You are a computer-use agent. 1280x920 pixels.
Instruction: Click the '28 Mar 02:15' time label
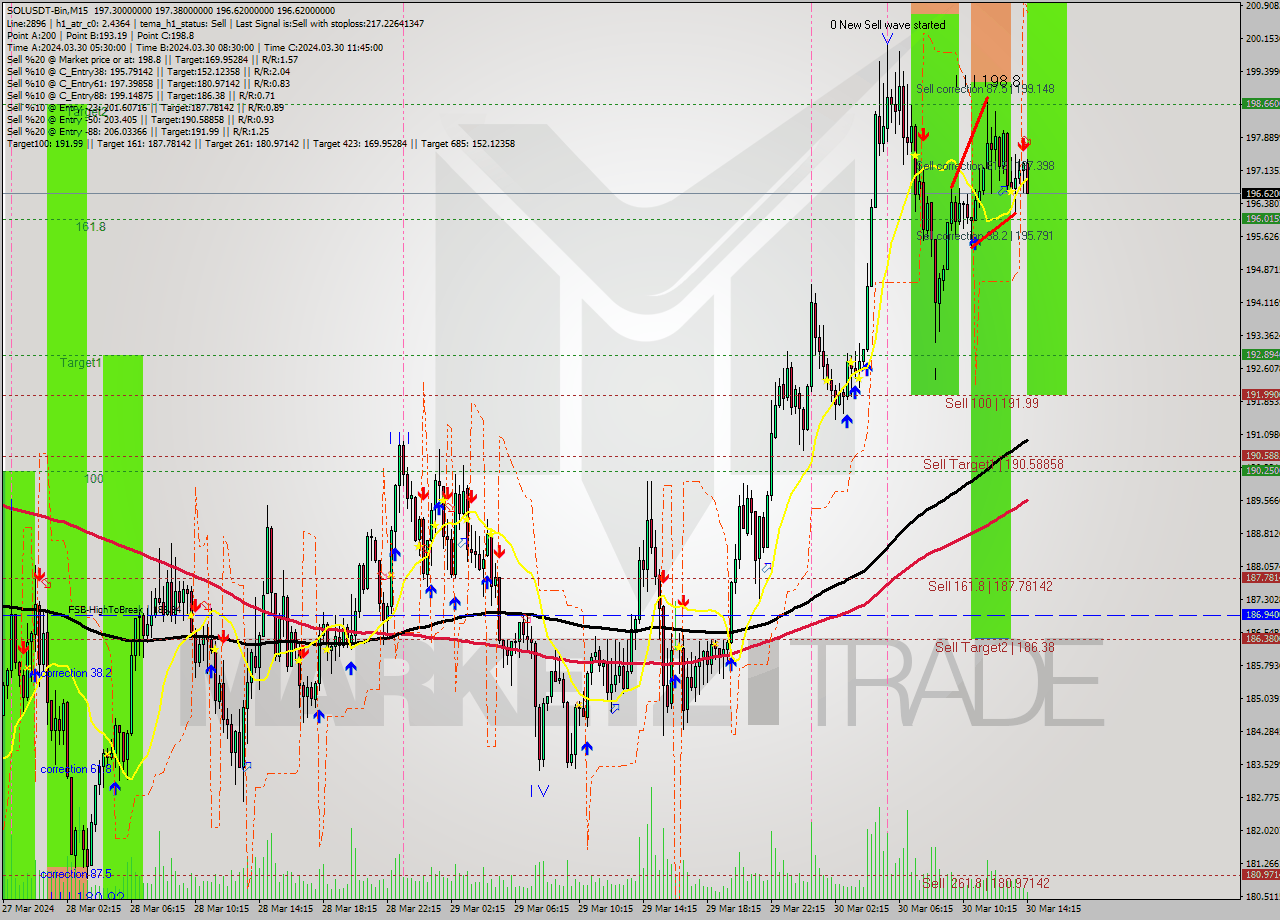click(93, 910)
